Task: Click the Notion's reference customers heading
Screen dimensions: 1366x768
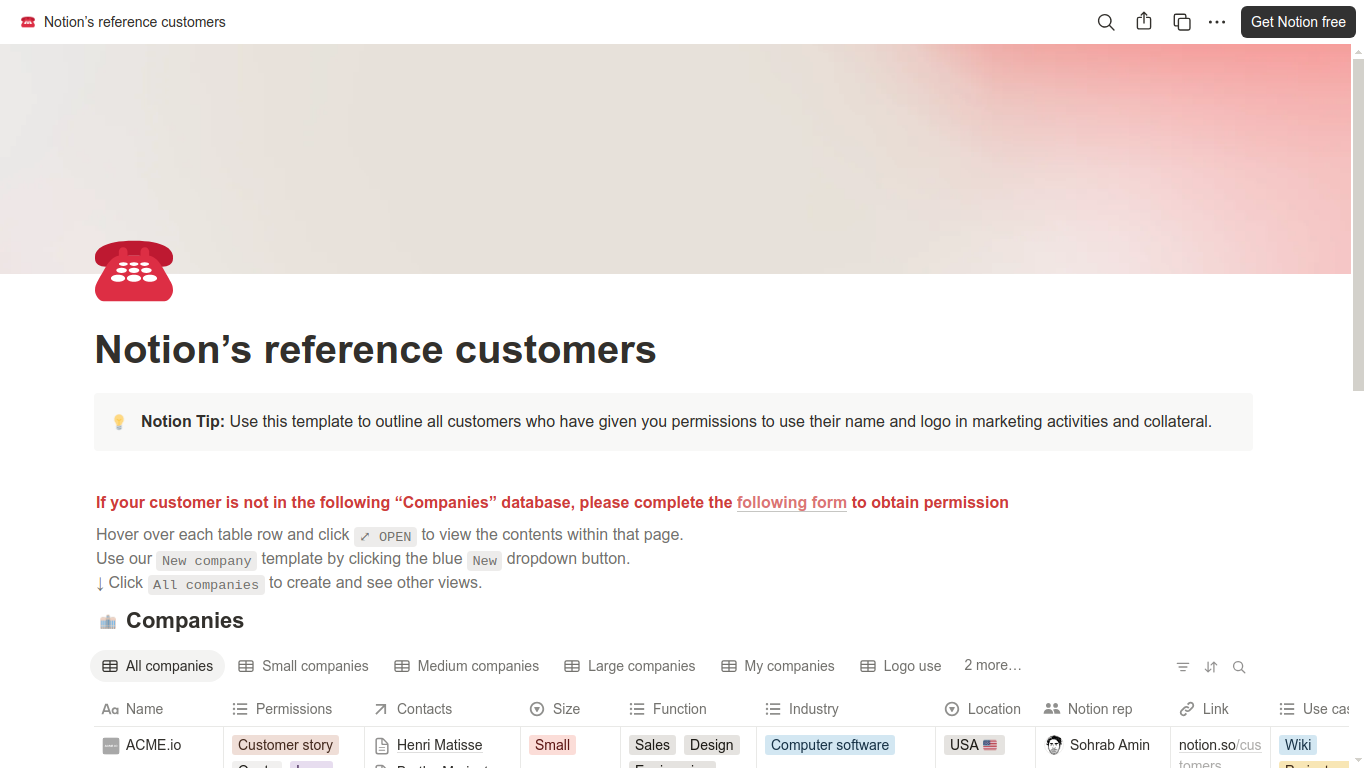Action: point(376,349)
